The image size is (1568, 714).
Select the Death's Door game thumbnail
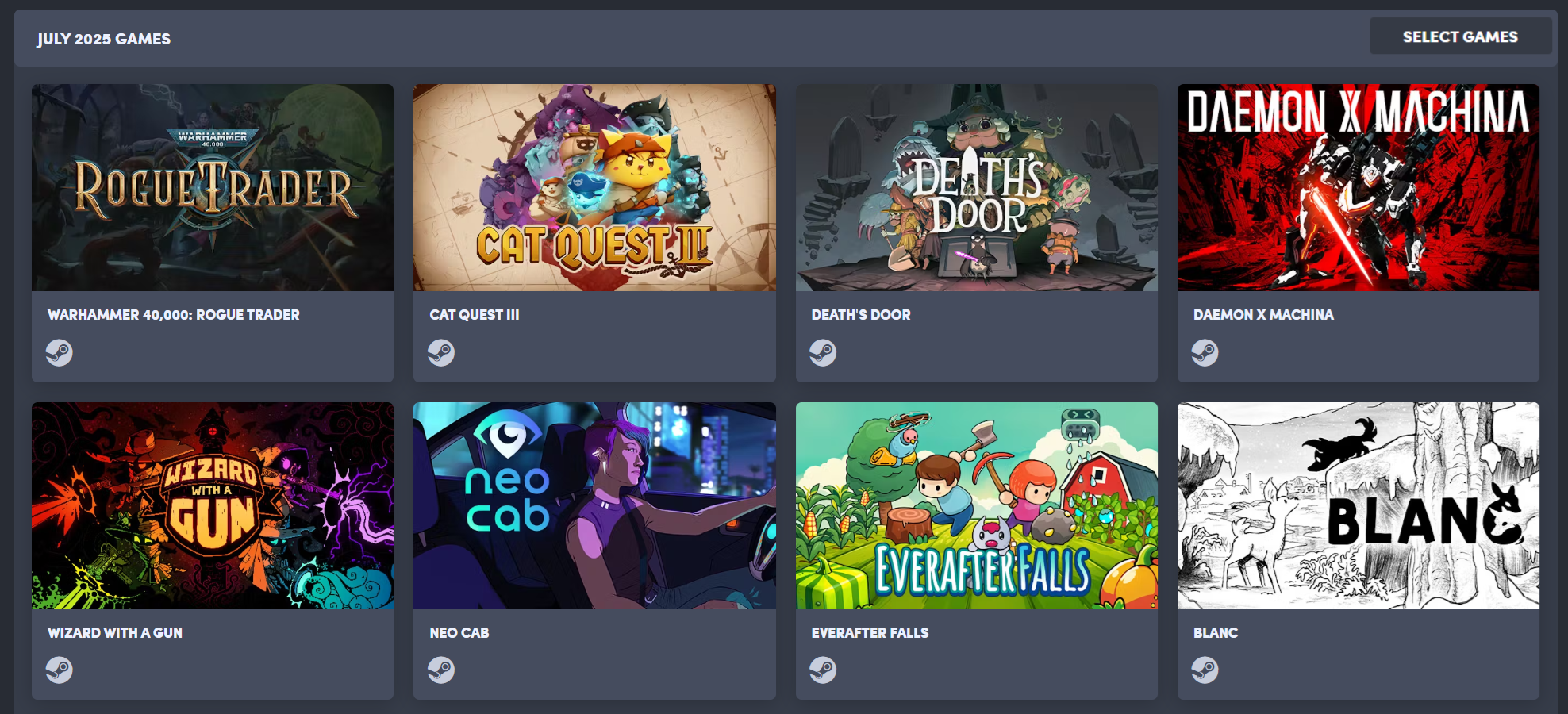click(977, 187)
